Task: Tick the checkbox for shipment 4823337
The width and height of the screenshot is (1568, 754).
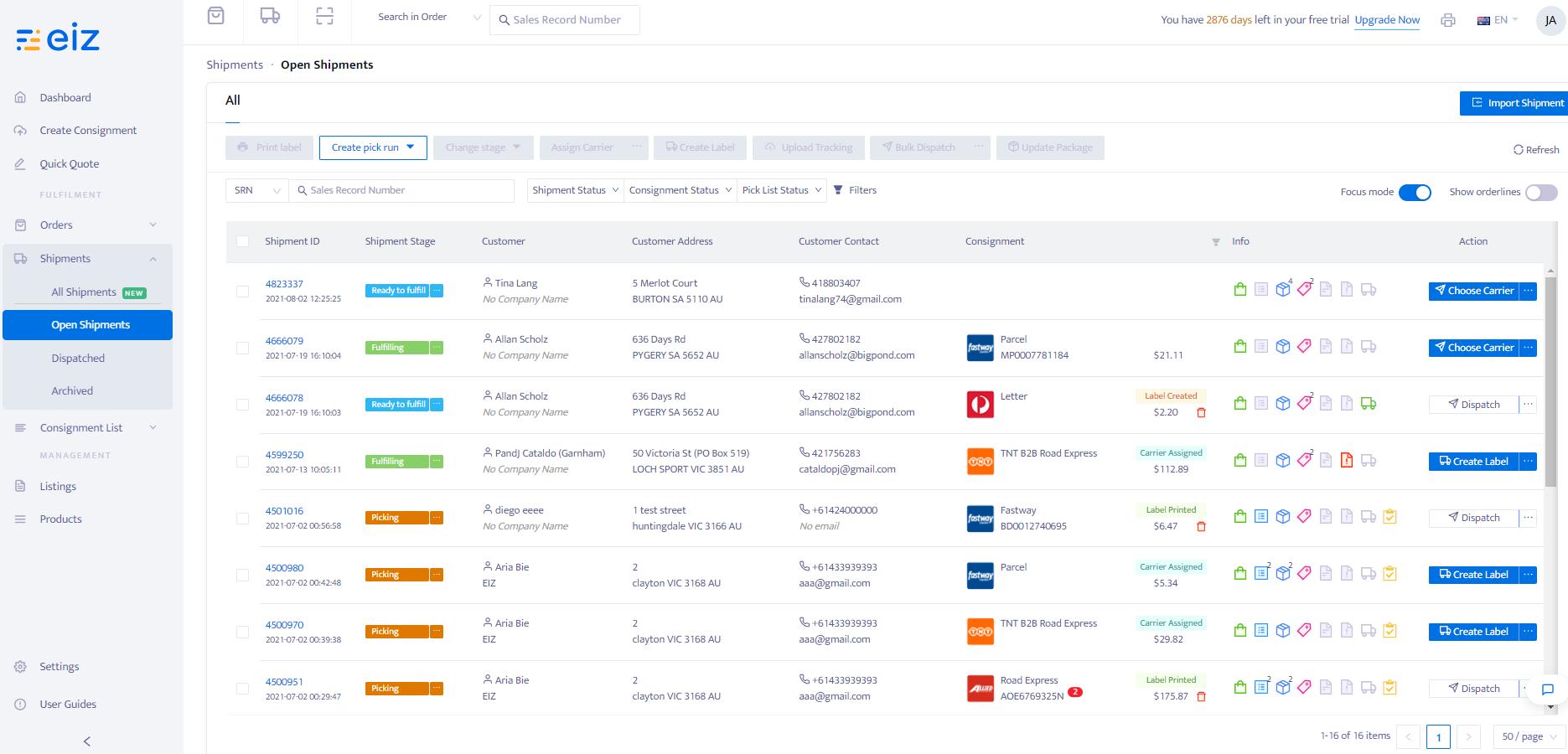Action: pyautogui.click(x=242, y=292)
